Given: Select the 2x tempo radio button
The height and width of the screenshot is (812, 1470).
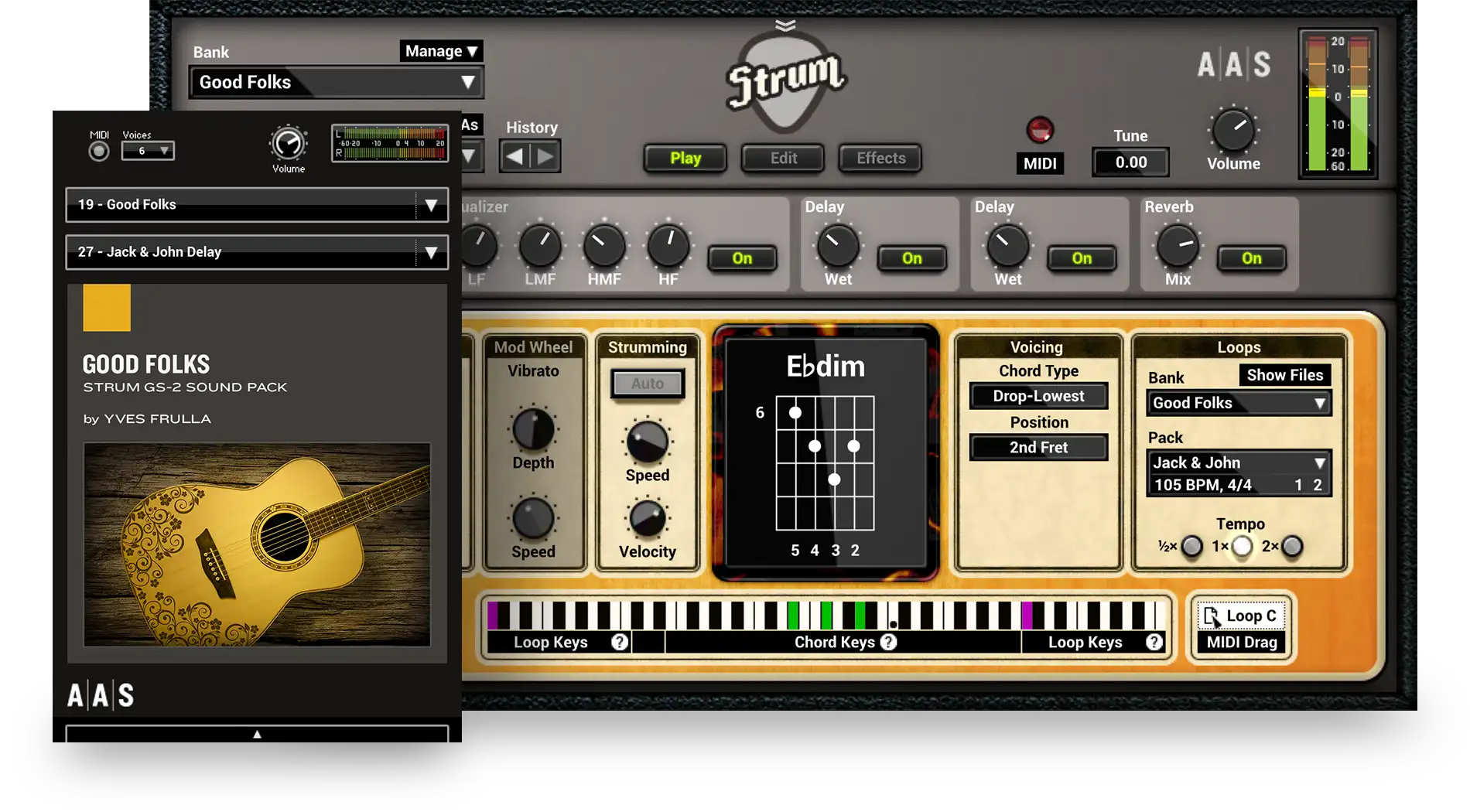Looking at the screenshot, I should pos(1291,547).
